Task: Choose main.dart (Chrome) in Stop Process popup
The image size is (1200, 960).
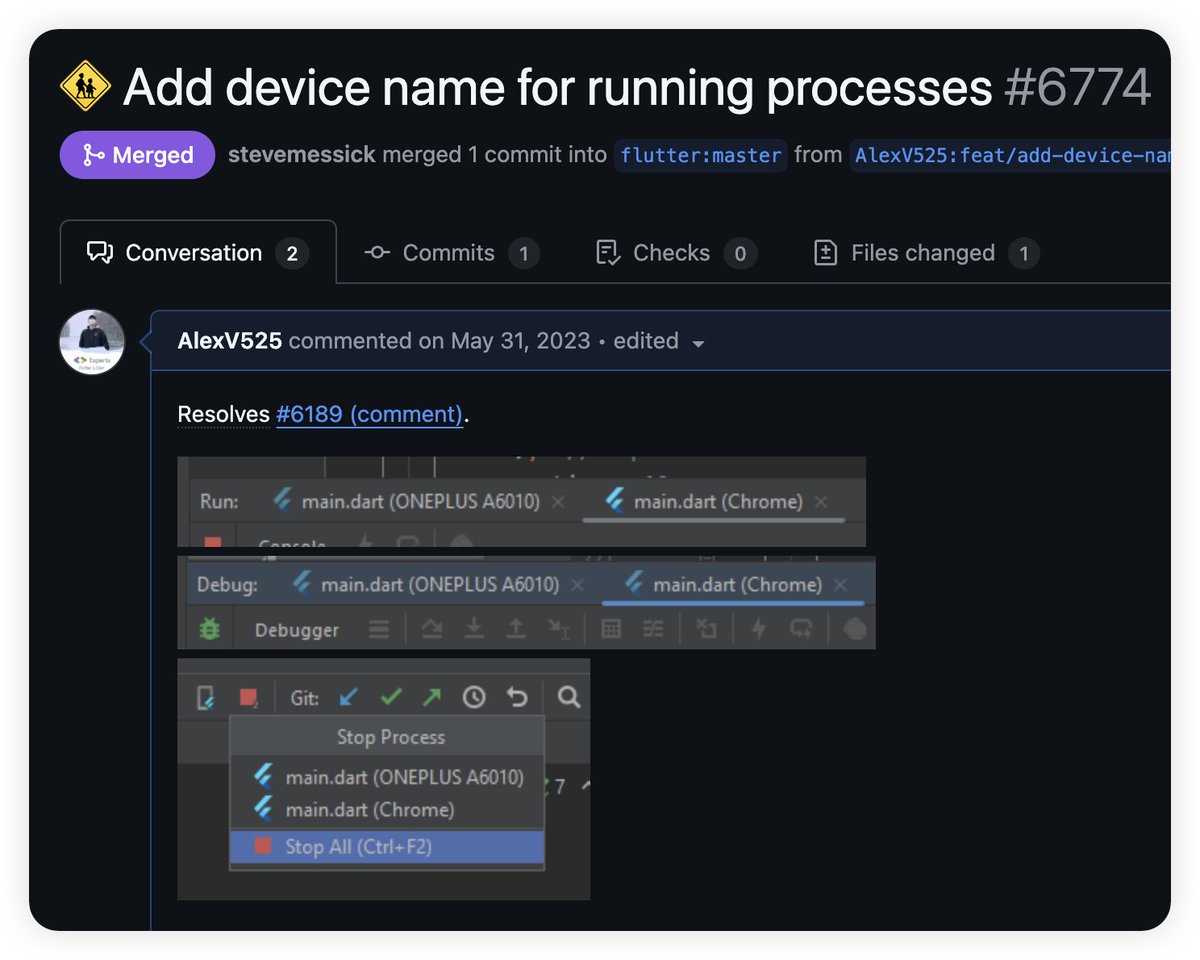Action: [387, 809]
